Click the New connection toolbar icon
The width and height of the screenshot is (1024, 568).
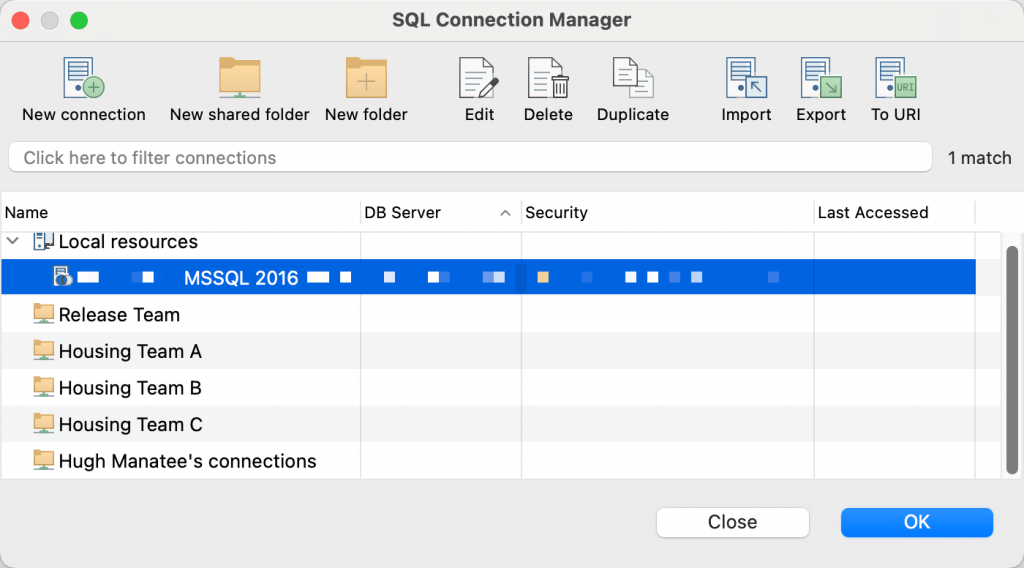point(84,78)
